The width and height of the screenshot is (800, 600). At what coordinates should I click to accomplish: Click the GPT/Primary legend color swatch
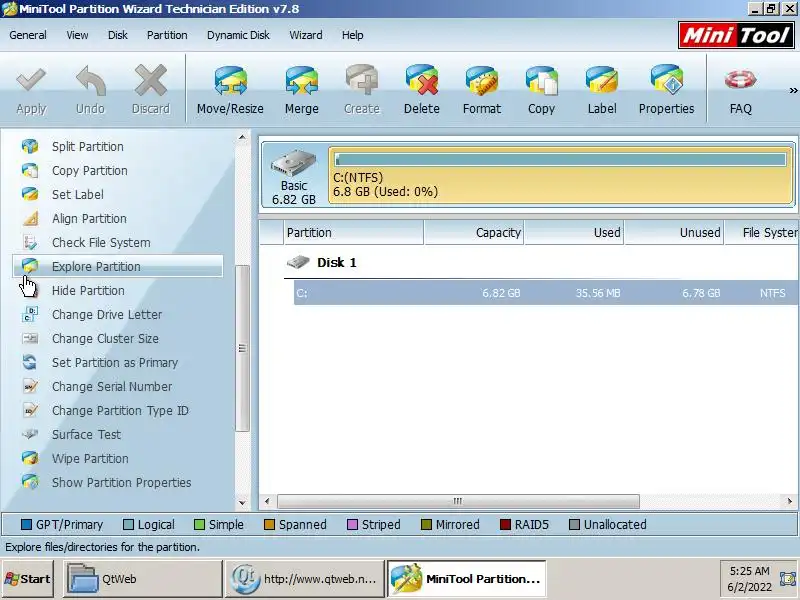click(26, 524)
